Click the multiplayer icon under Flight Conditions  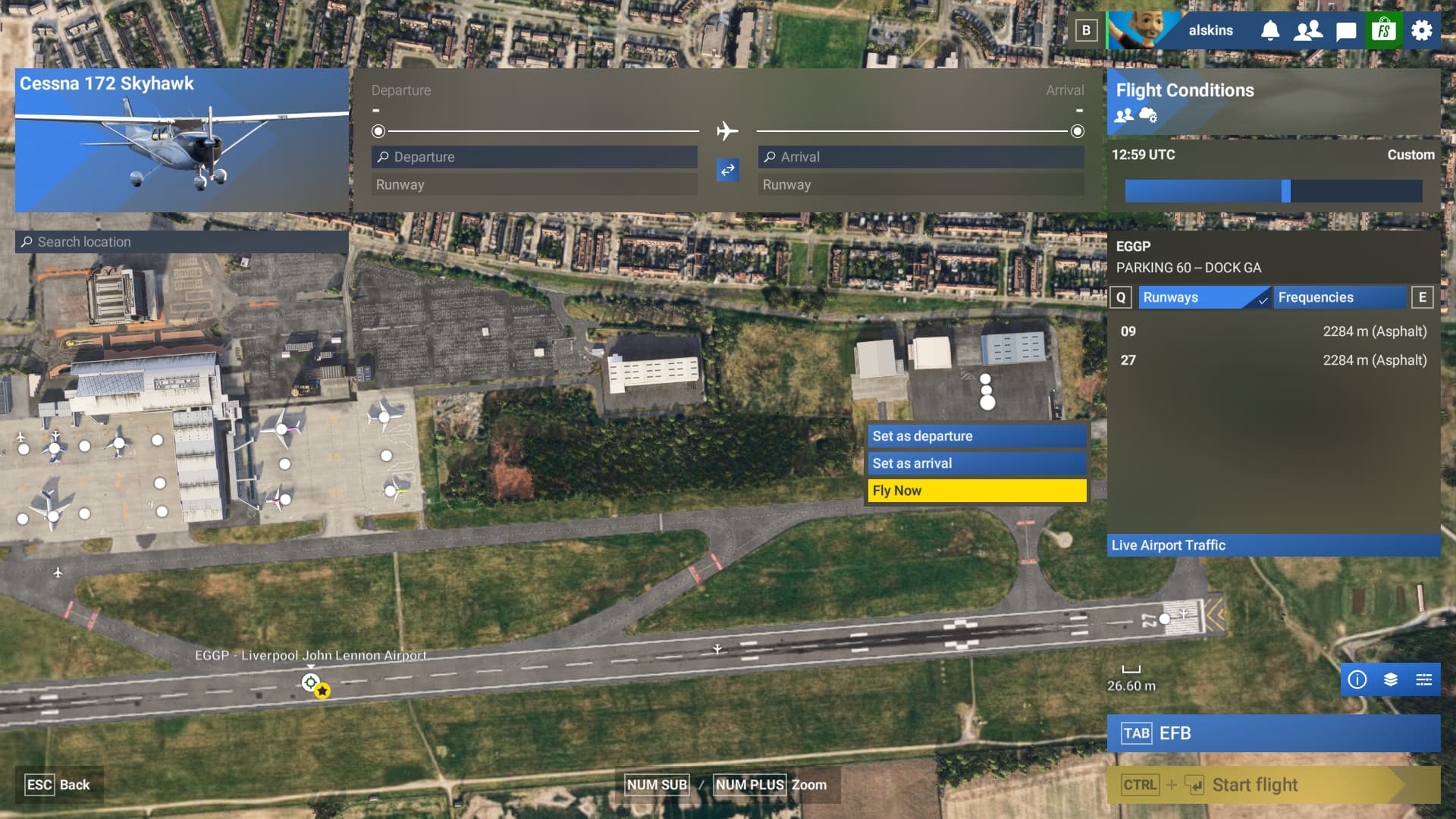click(x=1124, y=115)
